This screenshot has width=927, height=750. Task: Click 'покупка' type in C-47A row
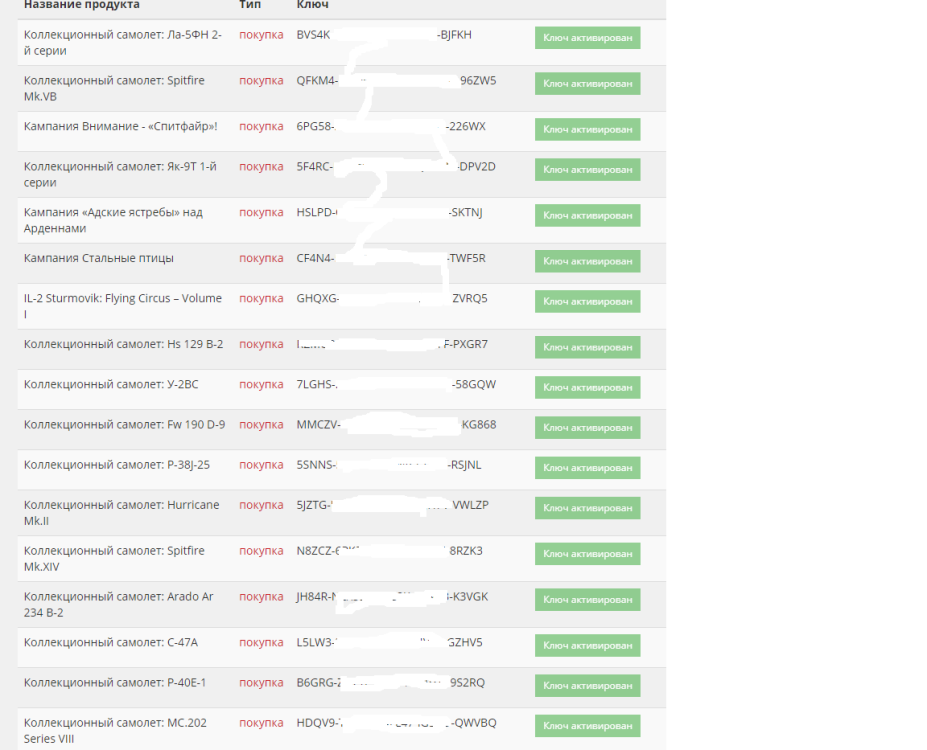[261, 642]
